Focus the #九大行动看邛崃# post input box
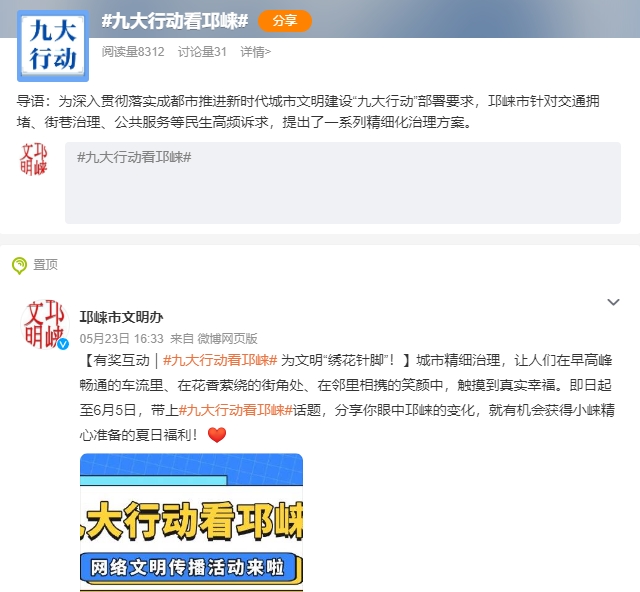The image size is (640, 592). pos(343,182)
